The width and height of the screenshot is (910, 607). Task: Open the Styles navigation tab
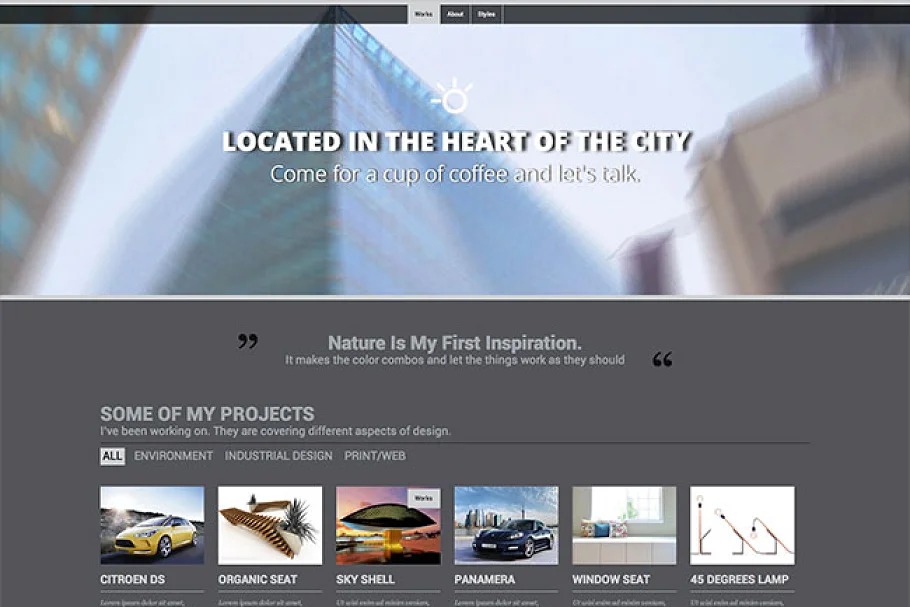486,14
